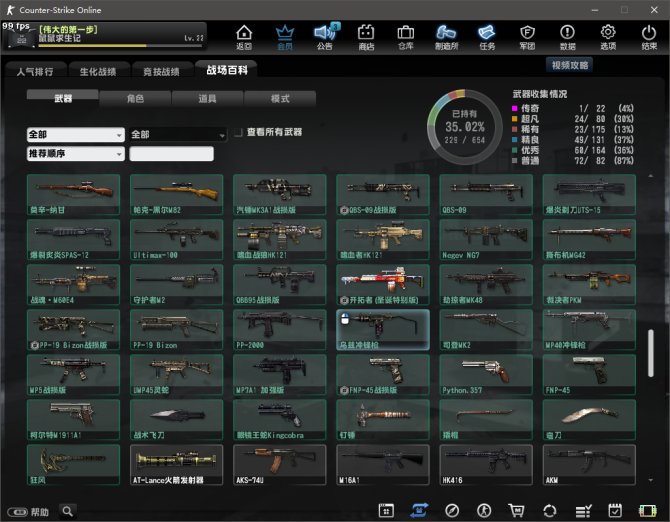The image size is (670, 522).
Task: Select the AKM weapon card
Action: (x=589, y=465)
